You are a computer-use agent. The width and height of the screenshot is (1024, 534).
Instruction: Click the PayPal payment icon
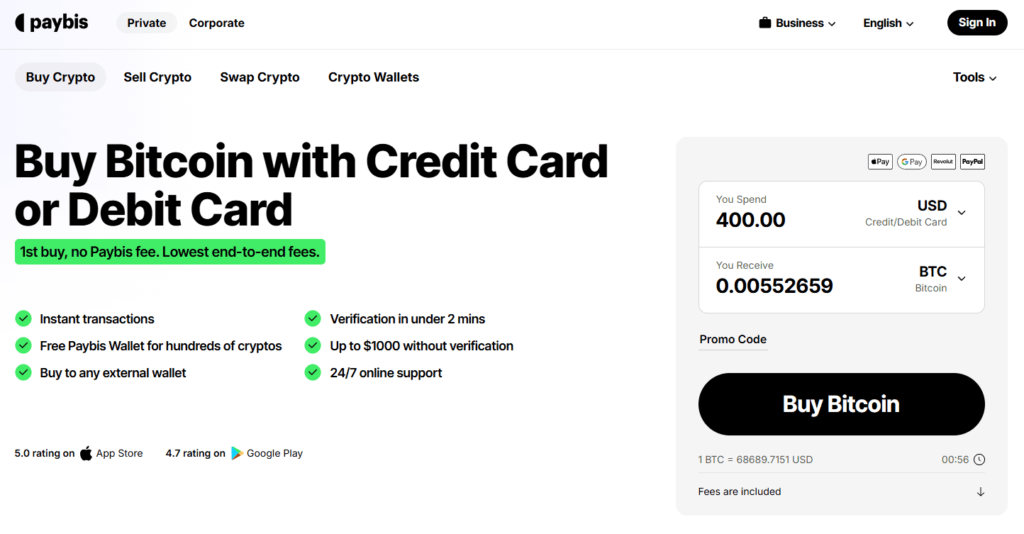point(972,161)
